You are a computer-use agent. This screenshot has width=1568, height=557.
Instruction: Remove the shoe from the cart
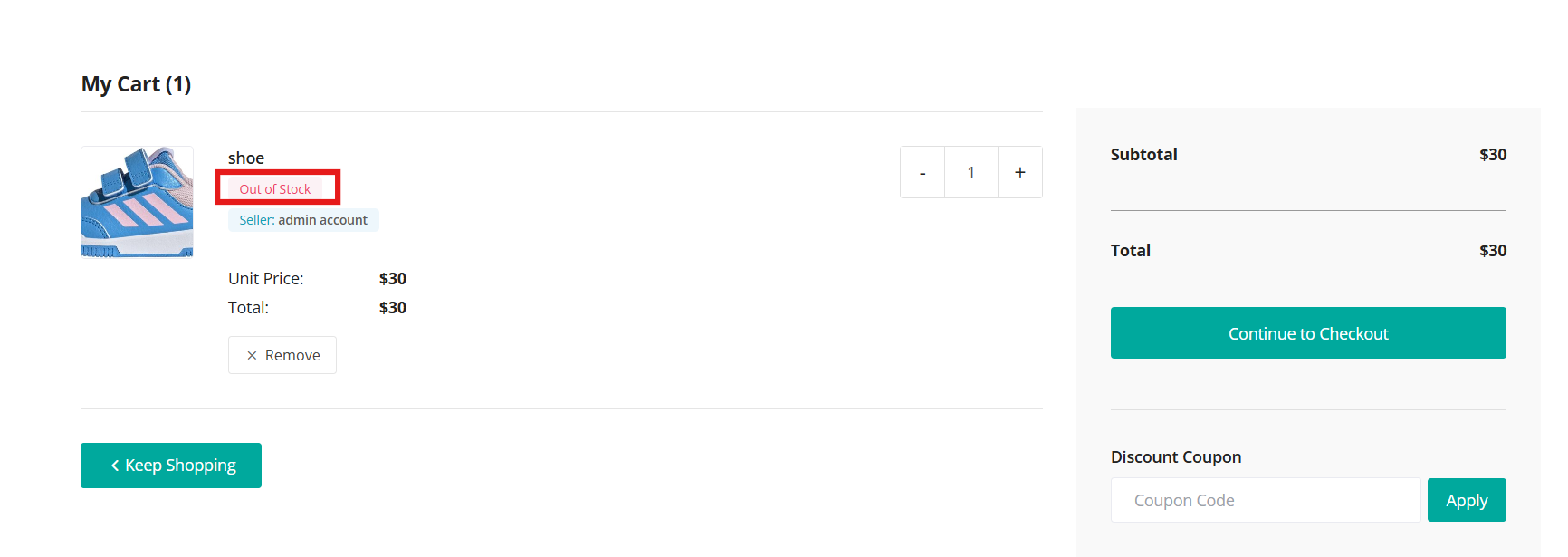(x=282, y=355)
